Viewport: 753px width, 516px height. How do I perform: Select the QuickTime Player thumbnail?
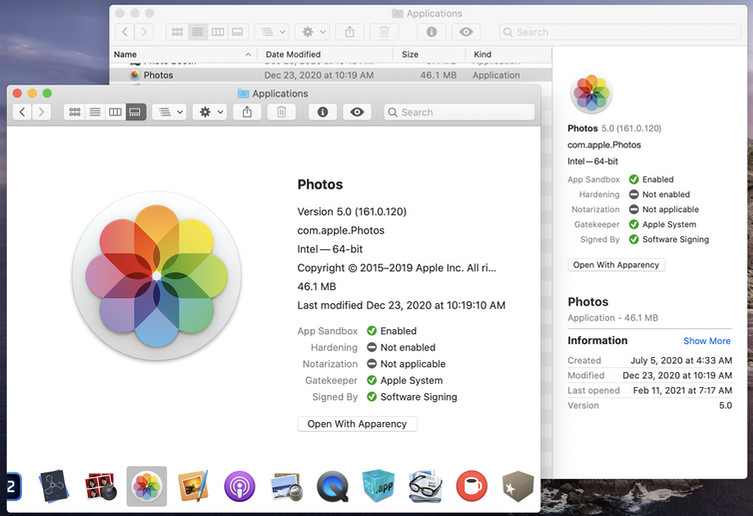click(x=332, y=486)
